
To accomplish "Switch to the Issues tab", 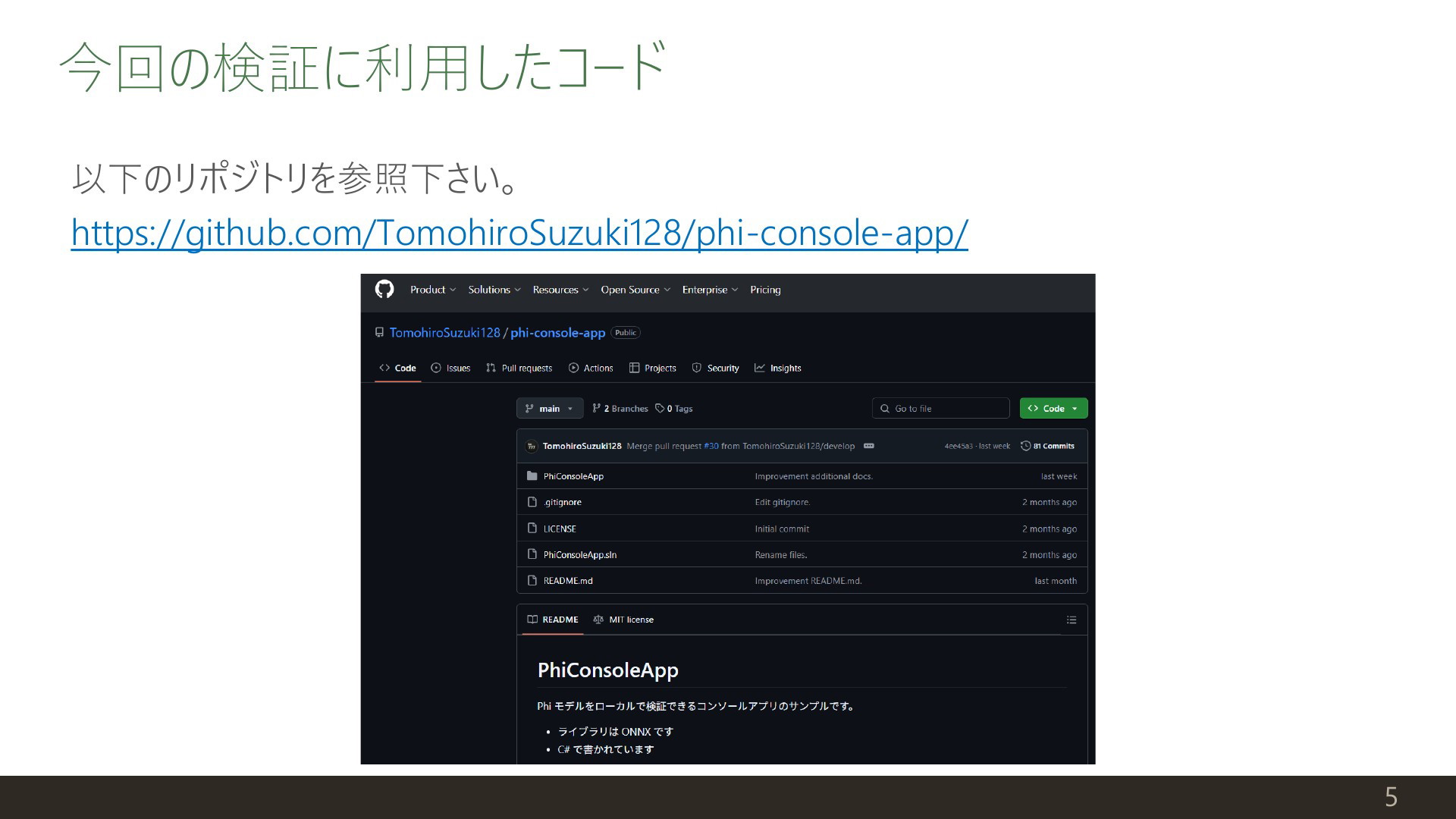I will click(x=450, y=368).
